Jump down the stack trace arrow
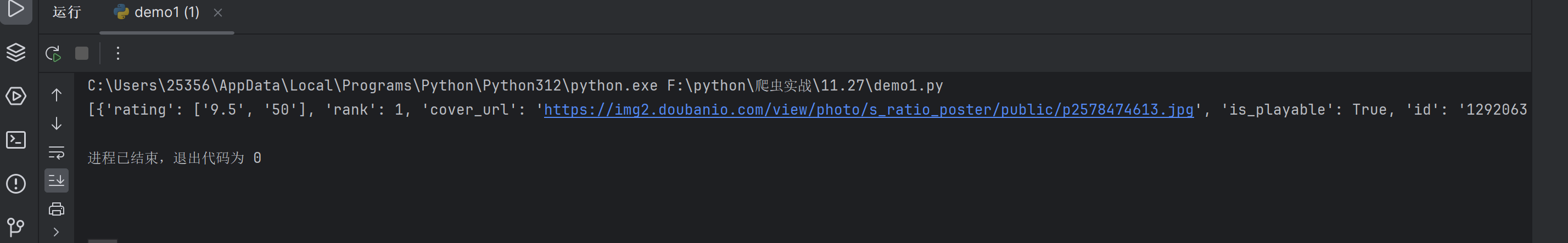Image resolution: width=1568 pixels, height=243 pixels. tap(56, 123)
